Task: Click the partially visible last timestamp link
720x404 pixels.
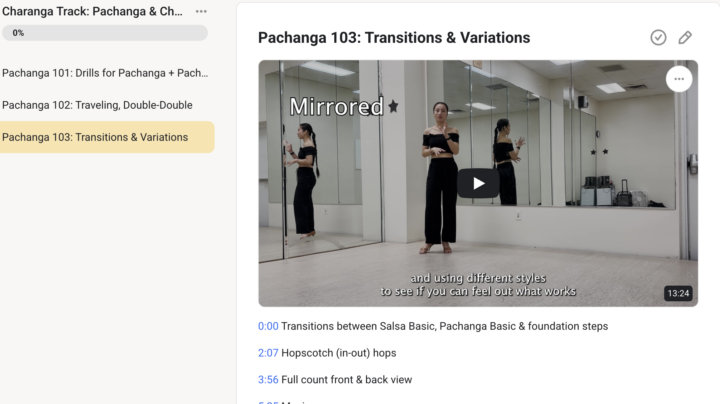Action: pyautogui.click(x=268, y=402)
